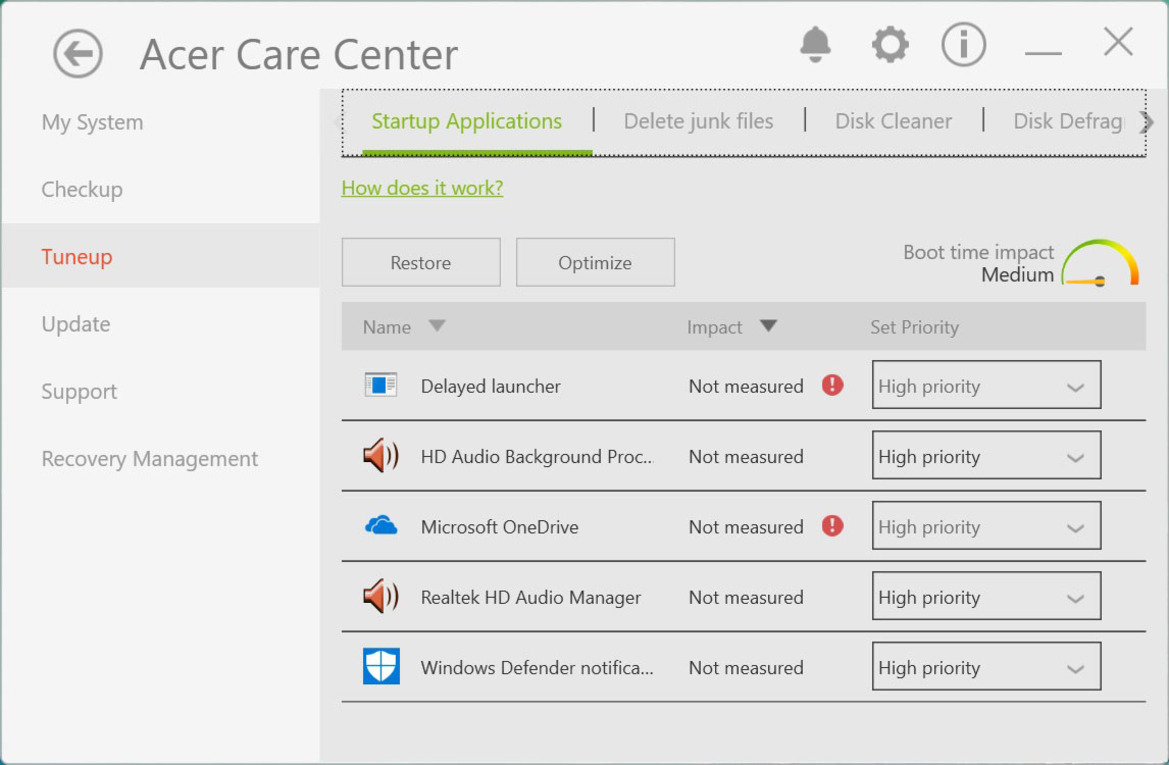Click the Boot time impact gauge
Screen dimensions: 1169x765
[x=1100, y=263]
